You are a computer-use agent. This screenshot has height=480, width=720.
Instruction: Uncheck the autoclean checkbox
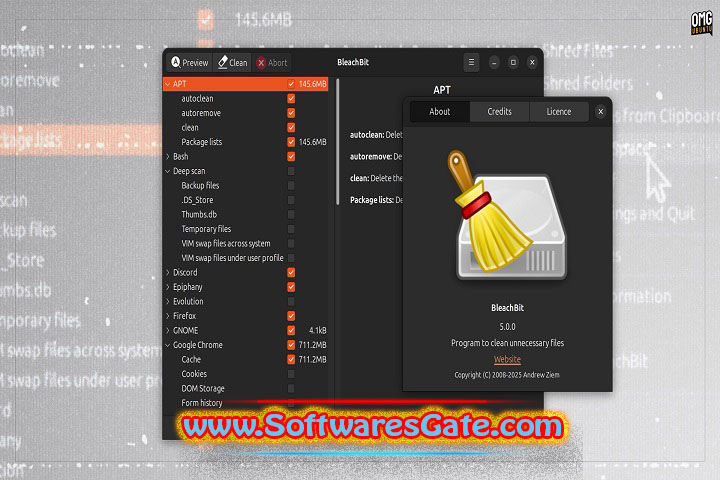tap(291, 98)
